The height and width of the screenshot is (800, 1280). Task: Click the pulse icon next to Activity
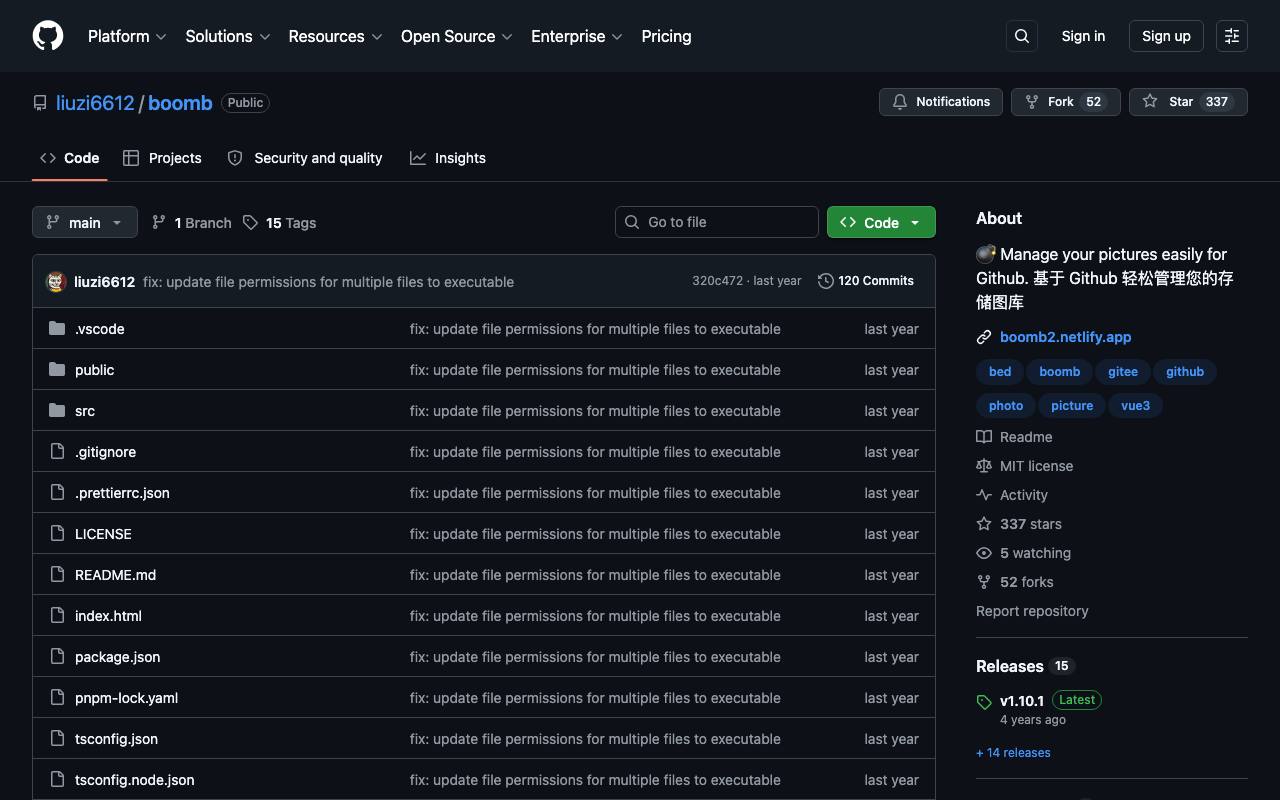point(984,495)
